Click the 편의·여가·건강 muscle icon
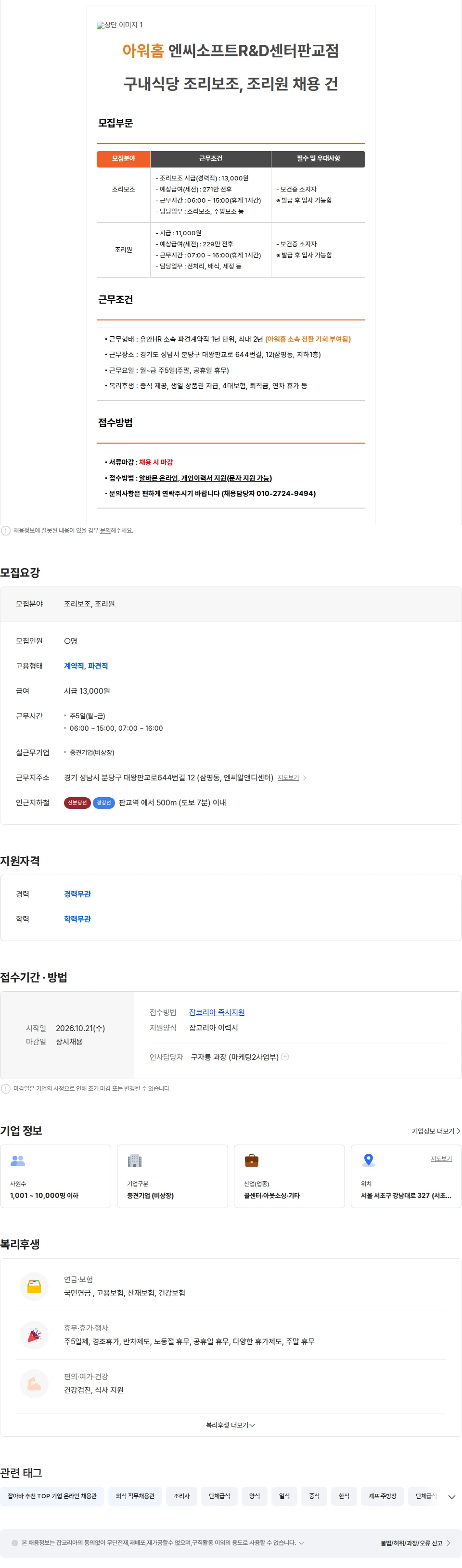462x1568 pixels. point(34,1384)
